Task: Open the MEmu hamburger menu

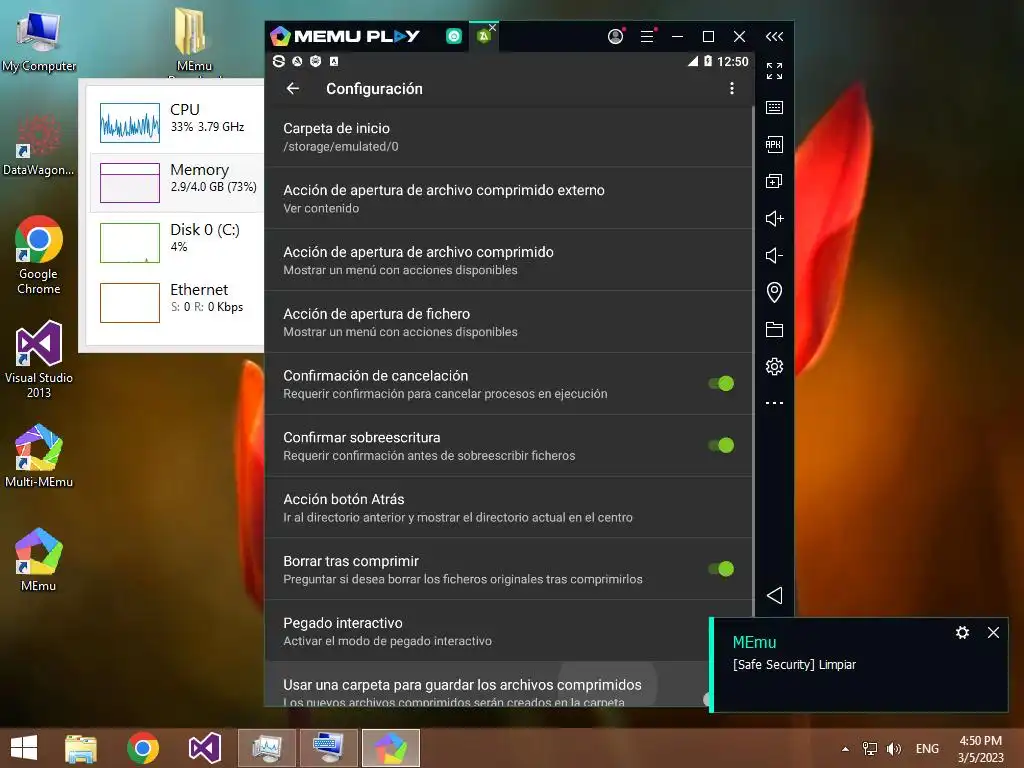Action: [647, 37]
